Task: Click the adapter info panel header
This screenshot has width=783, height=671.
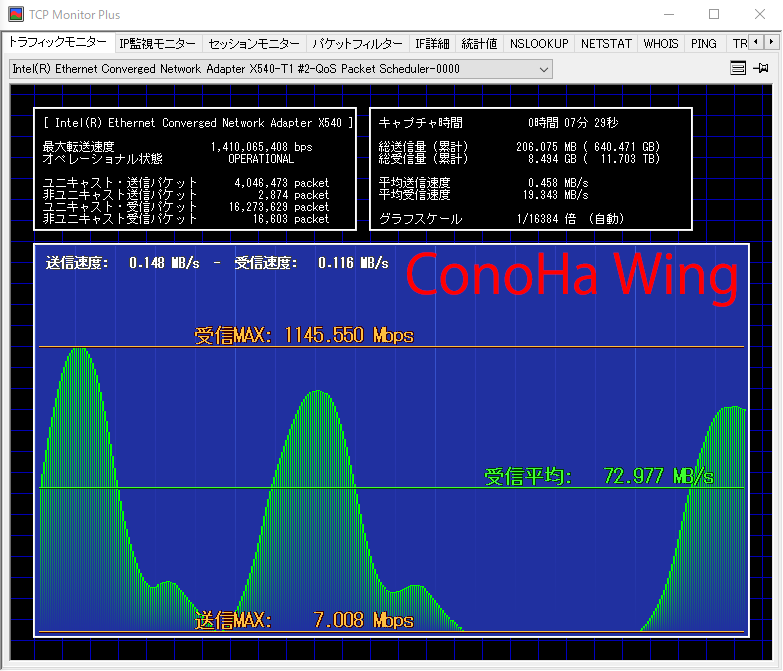Action: coord(197,123)
